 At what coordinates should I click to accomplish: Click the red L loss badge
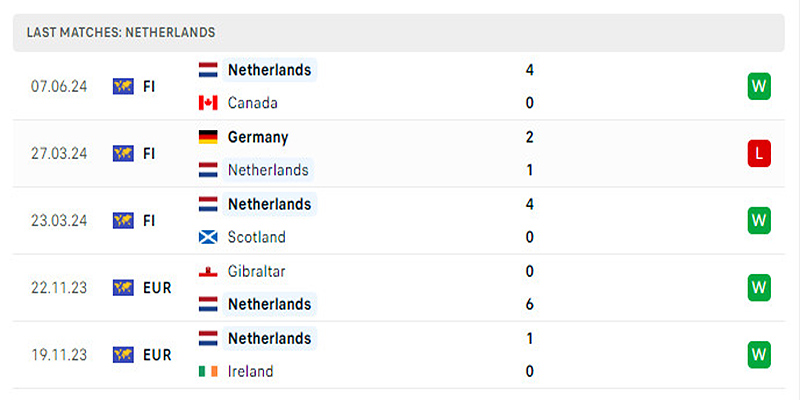(x=759, y=153)
